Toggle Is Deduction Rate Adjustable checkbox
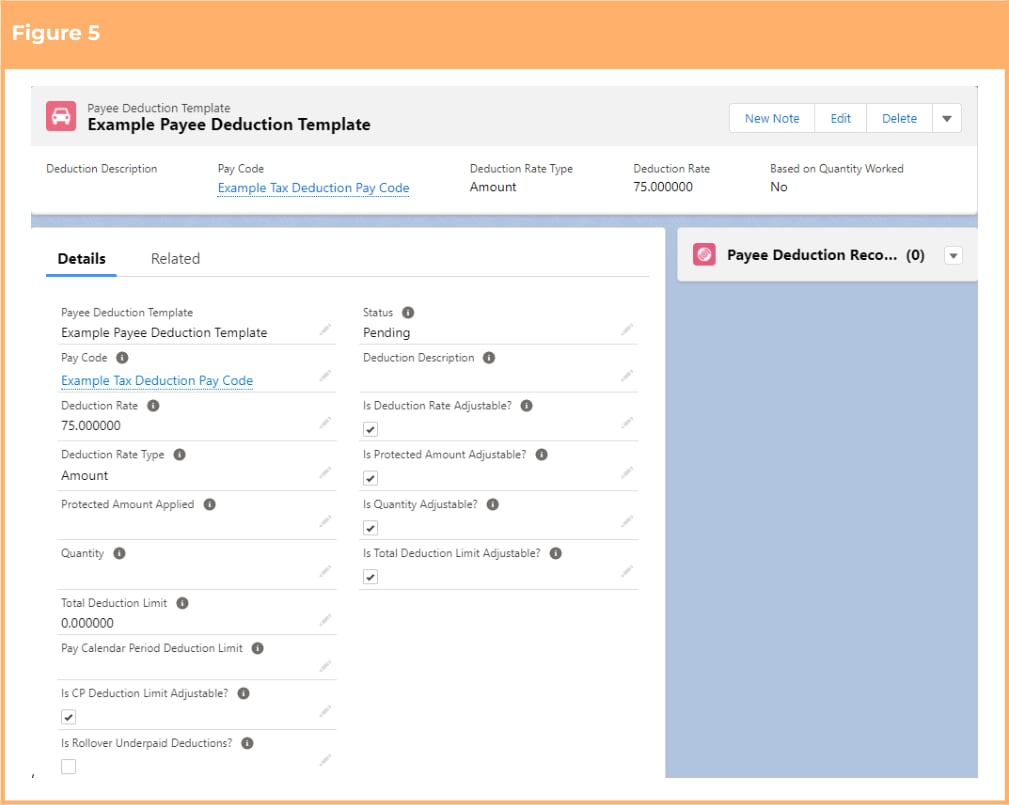The image size is (1009, 805). point(371,429)
